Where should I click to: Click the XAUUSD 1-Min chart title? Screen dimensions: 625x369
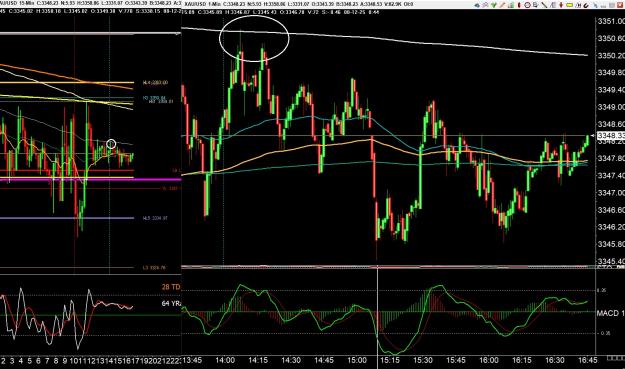203,4
